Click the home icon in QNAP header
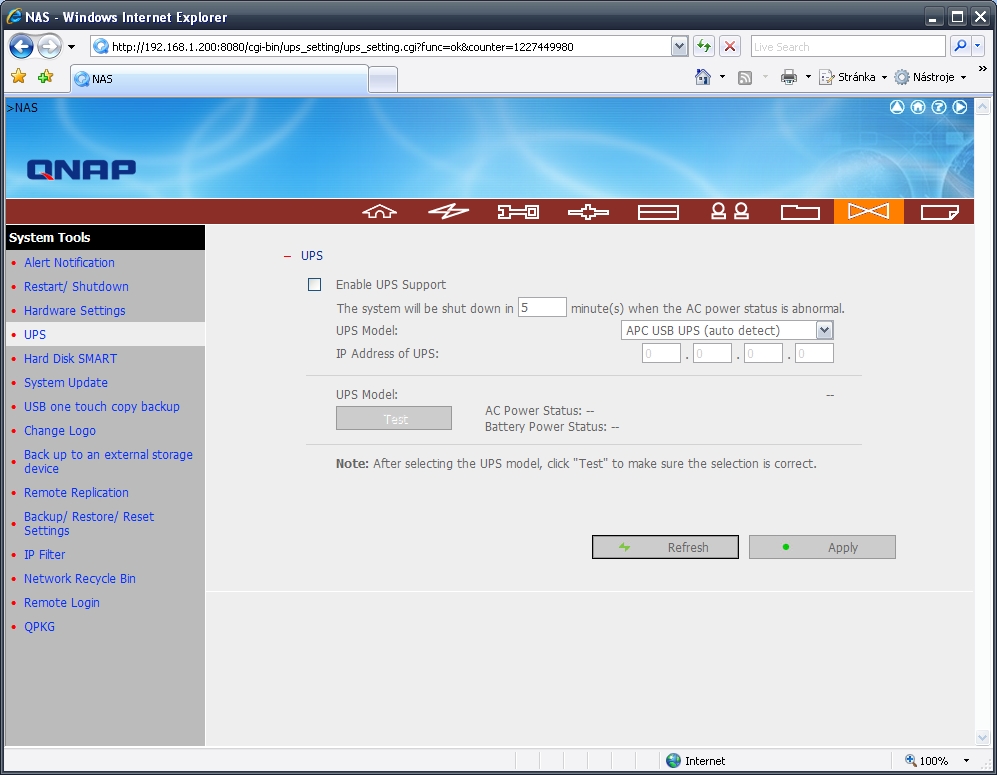 coord(918,107)
